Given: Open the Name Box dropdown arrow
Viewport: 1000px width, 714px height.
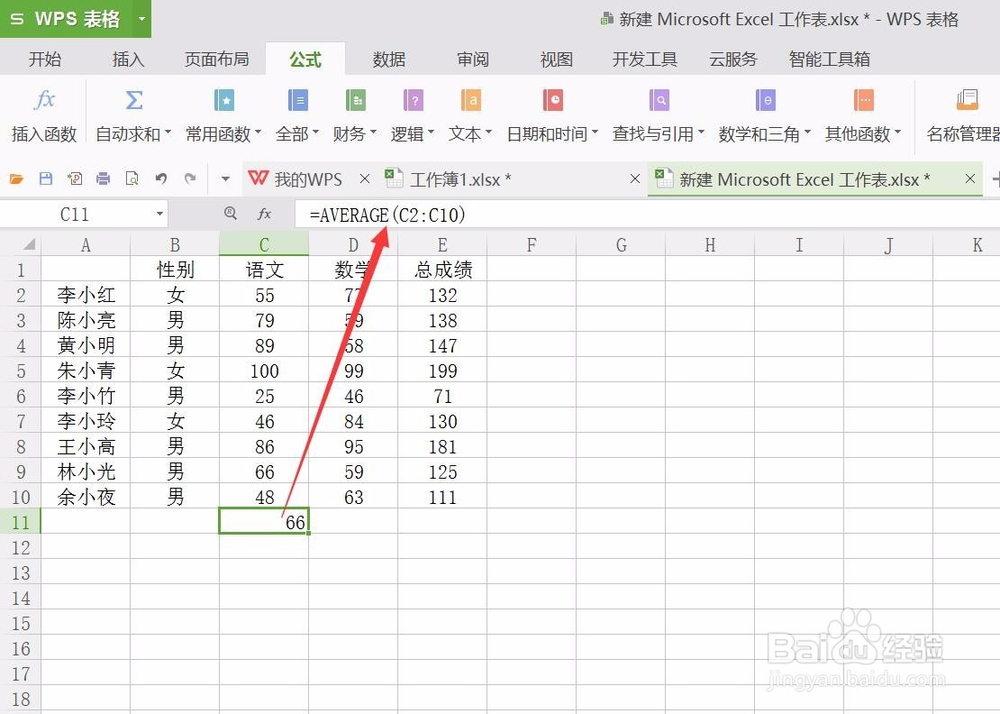Looking at the screenshot, I should pyautogui.click(x=160, y=213).
